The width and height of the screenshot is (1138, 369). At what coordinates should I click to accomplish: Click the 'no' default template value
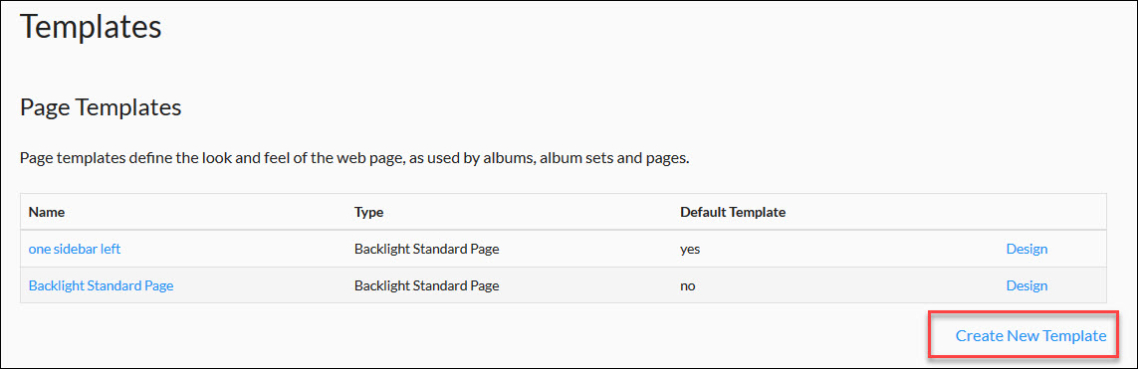(688, 286)
